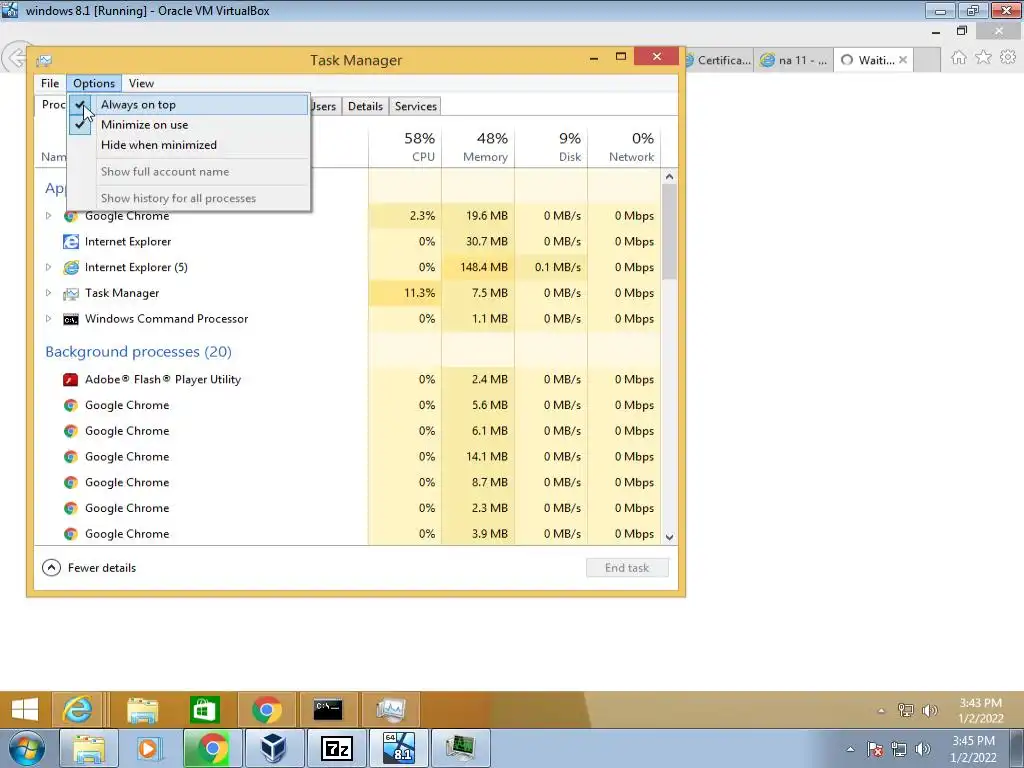The image size is (1024, 768).
Task: Open guest Windows 8.1 Start button
Action: pos(25,709)
